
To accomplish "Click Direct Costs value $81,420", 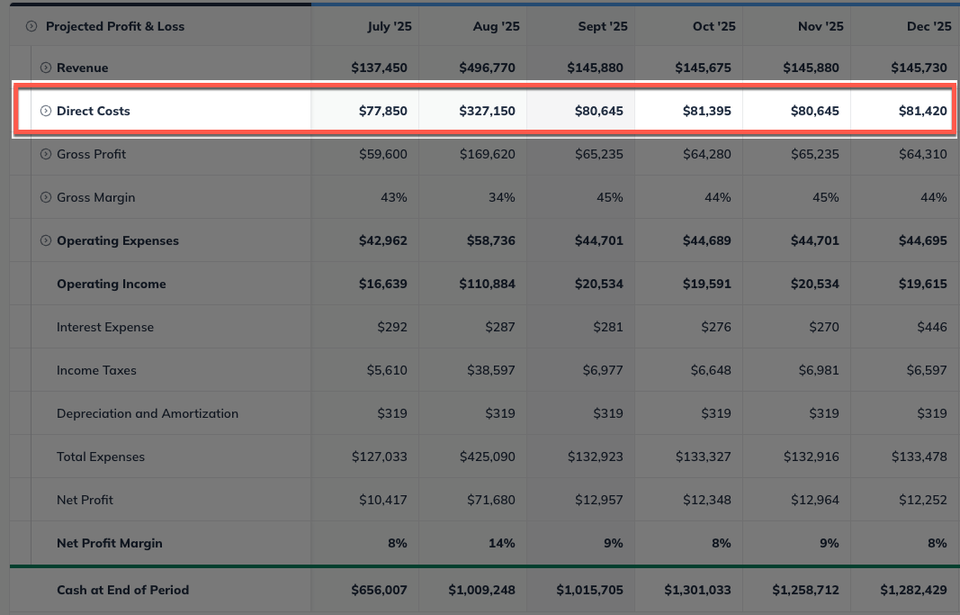I will [923, 111].
